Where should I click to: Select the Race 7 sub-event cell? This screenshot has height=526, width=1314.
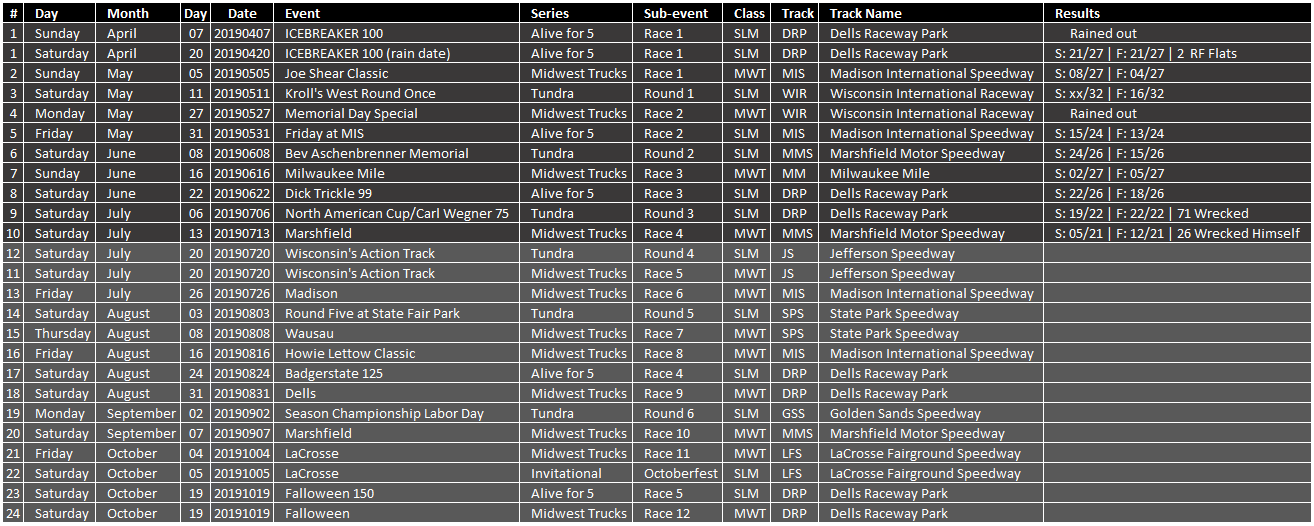681,333
